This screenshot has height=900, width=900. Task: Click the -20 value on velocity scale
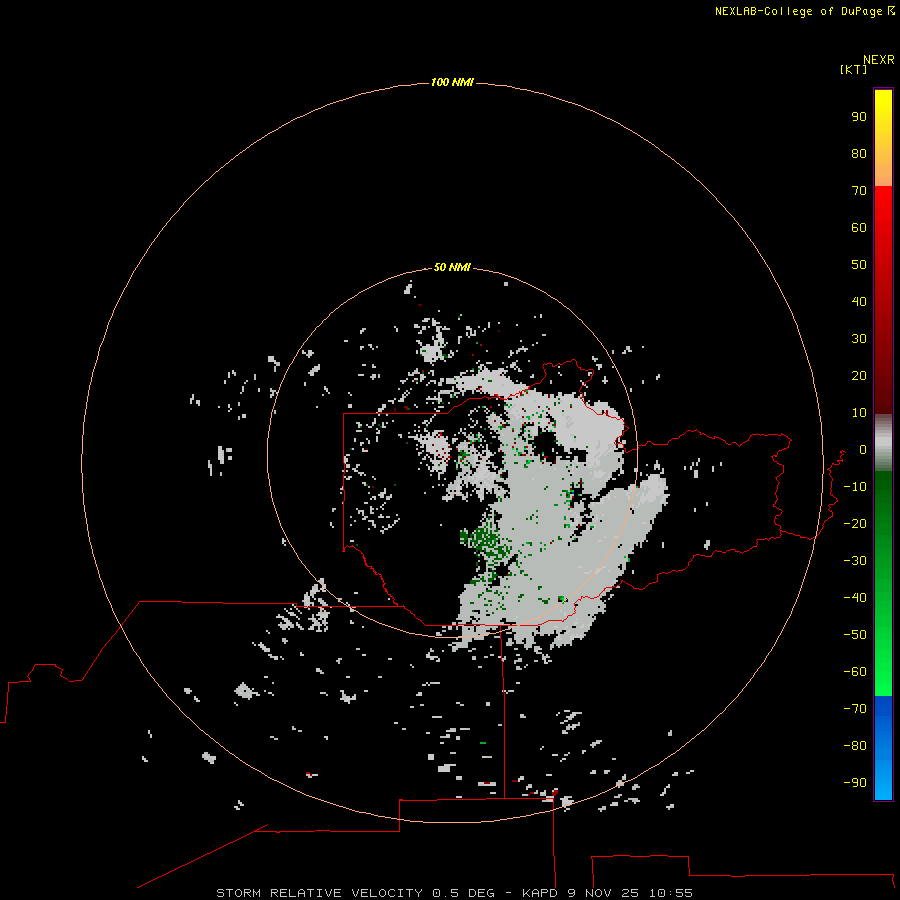click(855, 523)
